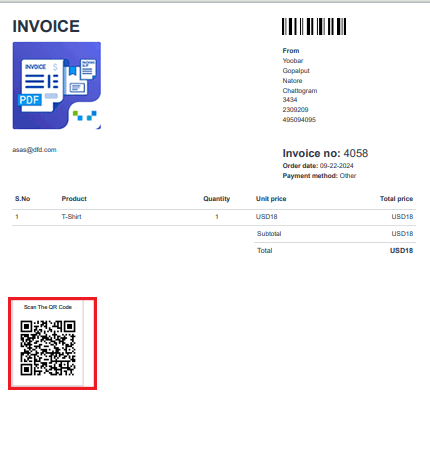
Task: Click the Unit price column header
Action: (271, 199)
